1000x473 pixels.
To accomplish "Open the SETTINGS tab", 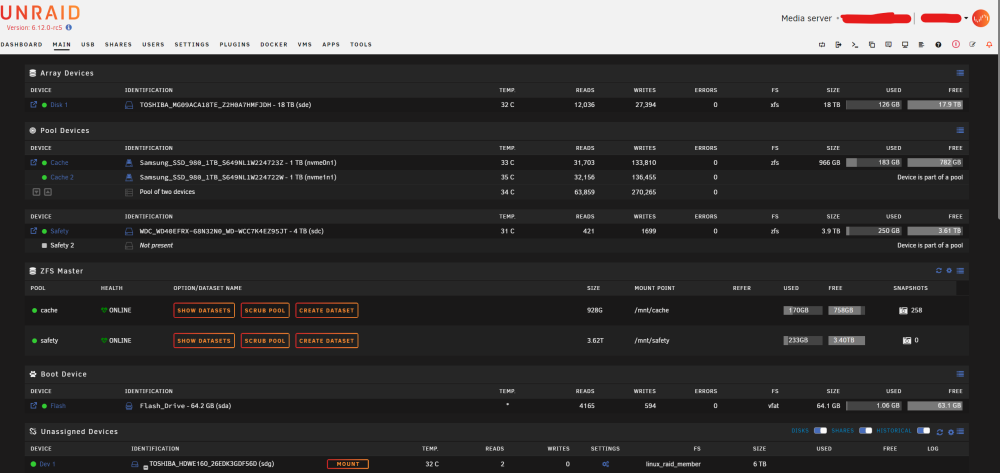I will point(192,45).
